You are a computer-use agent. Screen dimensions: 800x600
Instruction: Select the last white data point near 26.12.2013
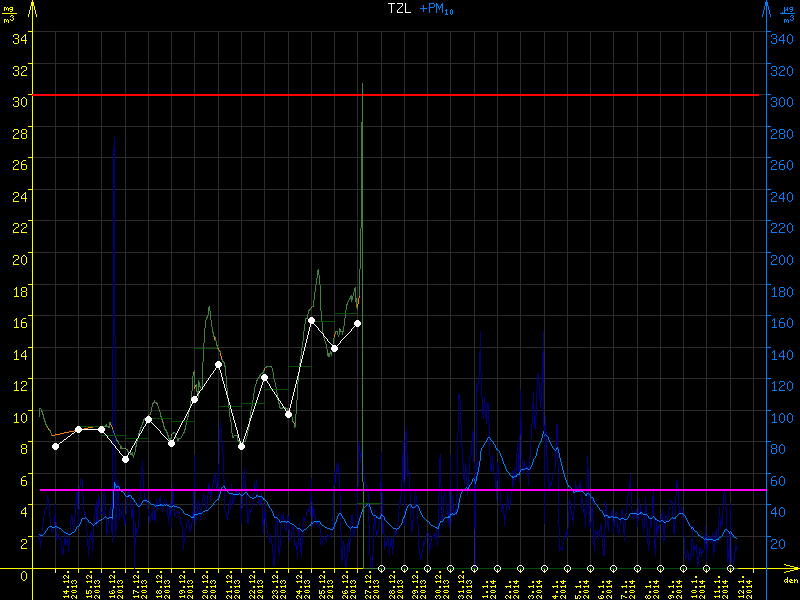[x=357, y=323]
